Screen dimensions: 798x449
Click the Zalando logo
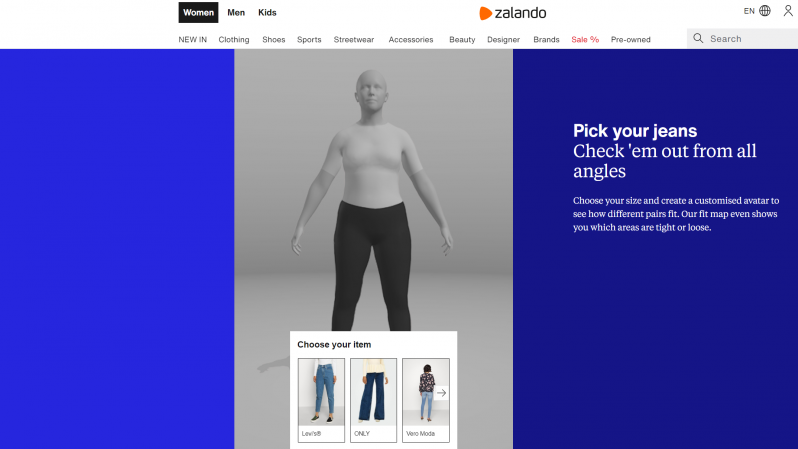tap(512, 13)
